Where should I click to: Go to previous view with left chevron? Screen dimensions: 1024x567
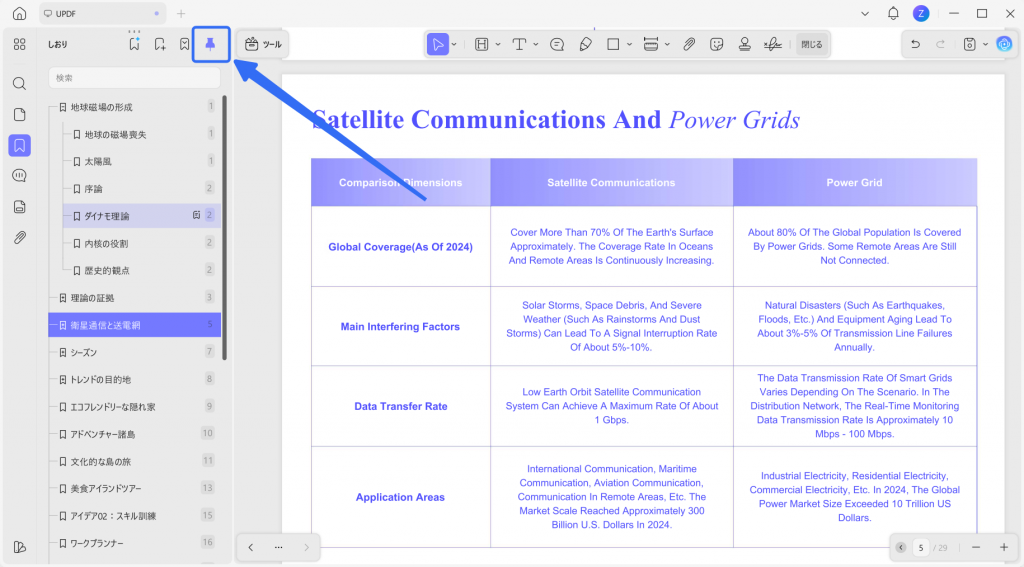point(251,547)
